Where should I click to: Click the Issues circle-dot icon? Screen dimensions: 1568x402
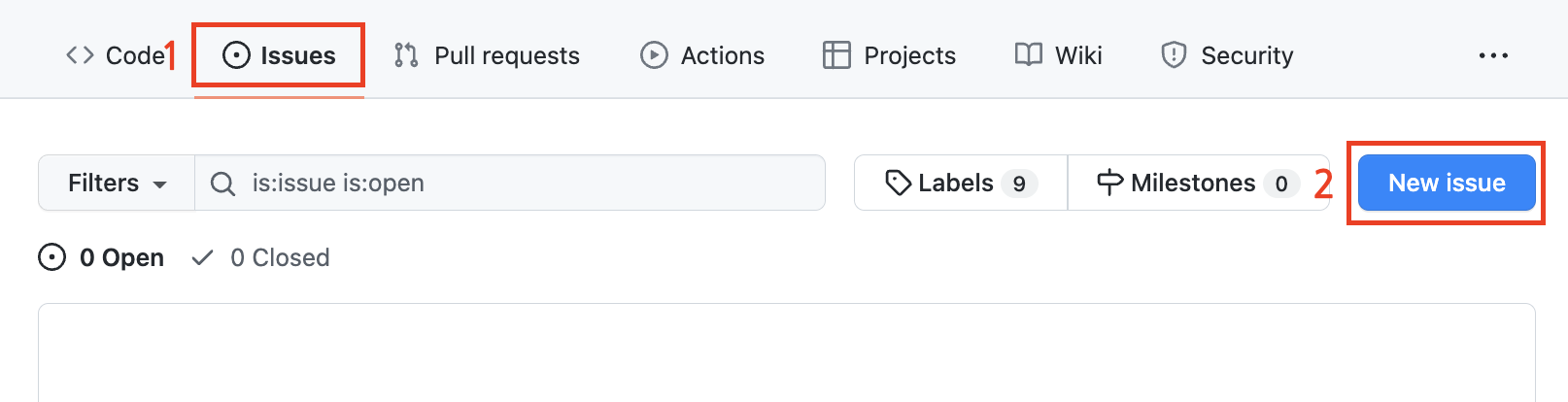tap(236, 55)
